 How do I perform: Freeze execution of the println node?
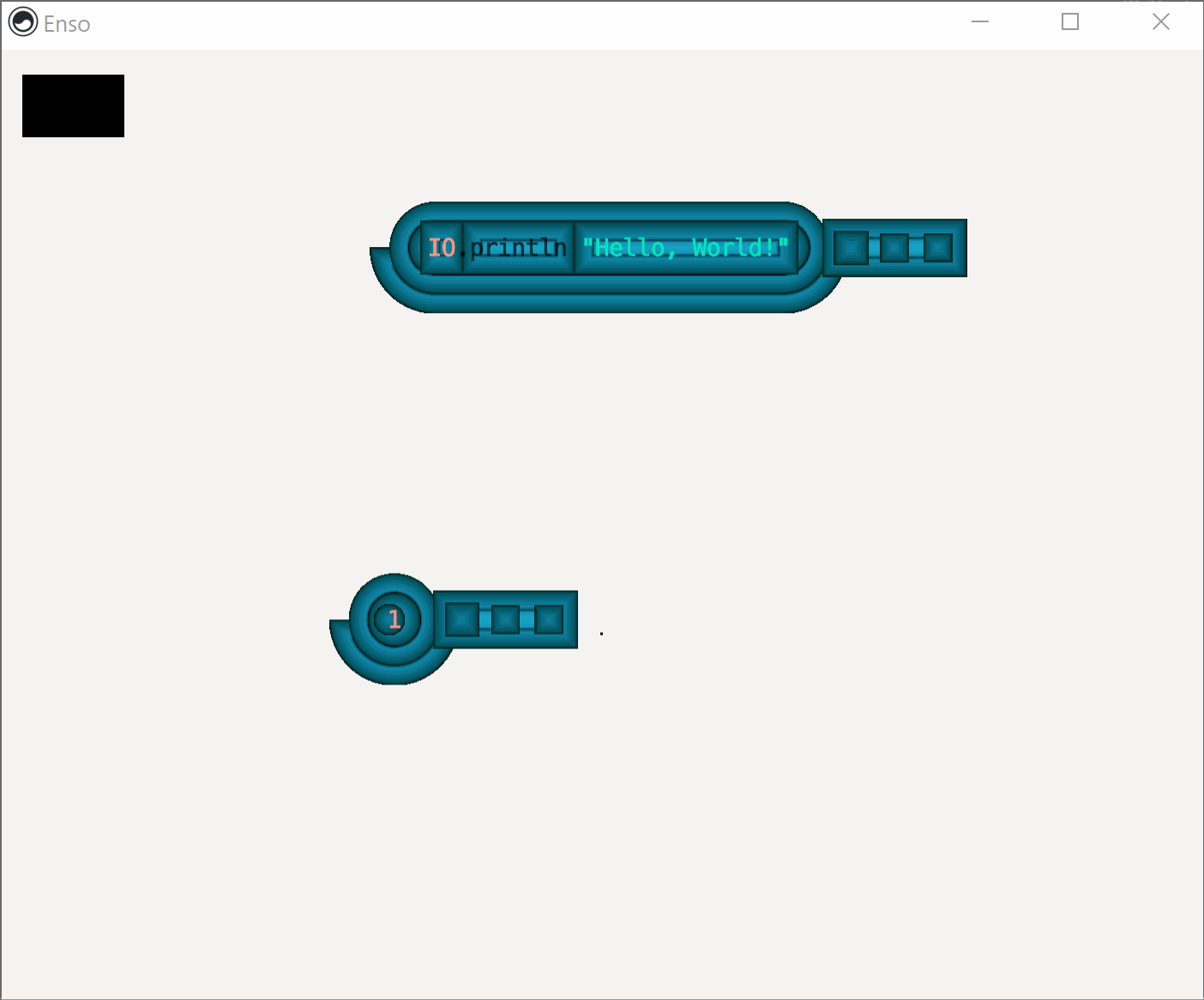click(x=938, y=247)
